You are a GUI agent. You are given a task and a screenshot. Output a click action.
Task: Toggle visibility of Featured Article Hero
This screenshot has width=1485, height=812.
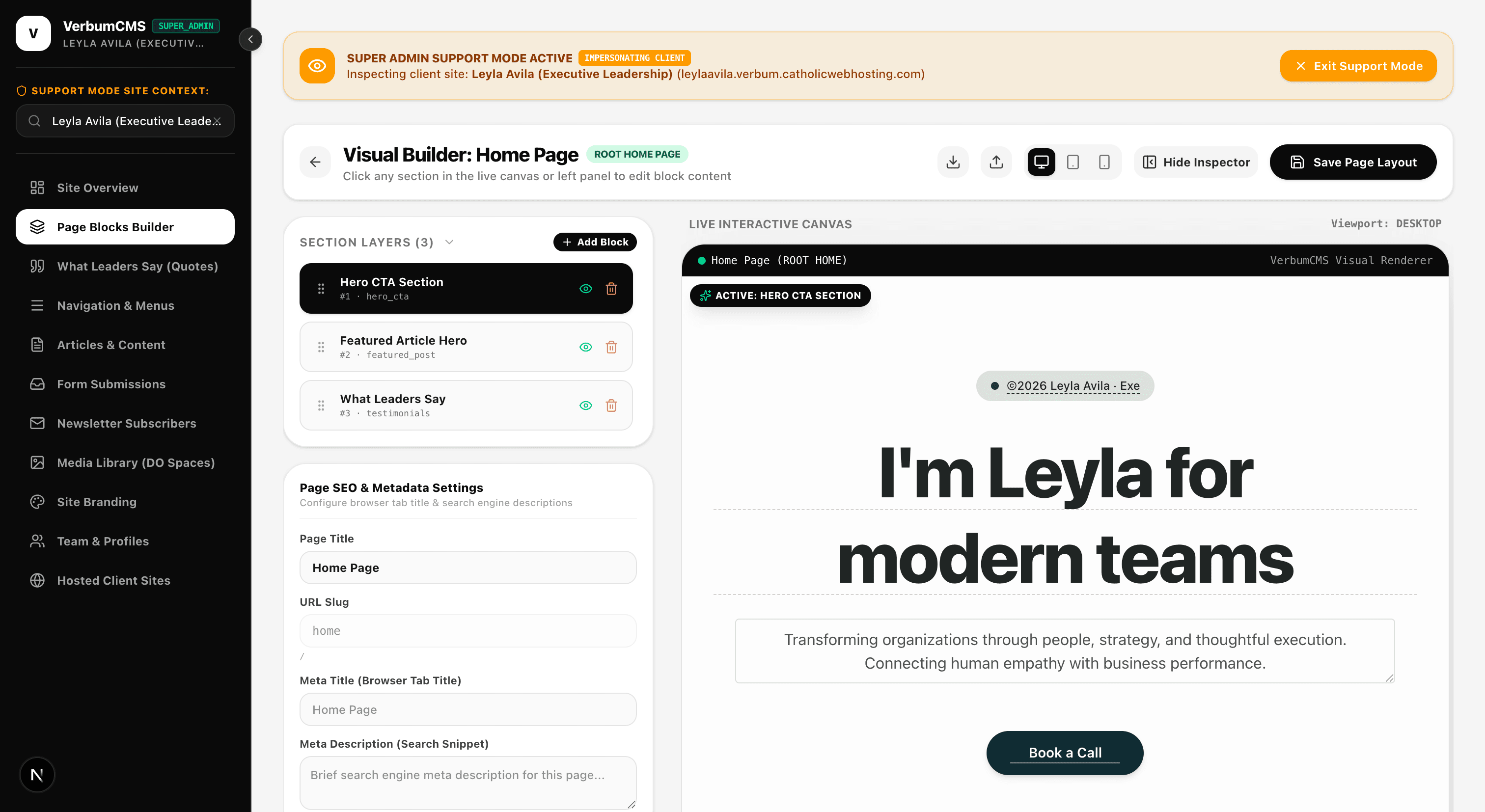586,347
